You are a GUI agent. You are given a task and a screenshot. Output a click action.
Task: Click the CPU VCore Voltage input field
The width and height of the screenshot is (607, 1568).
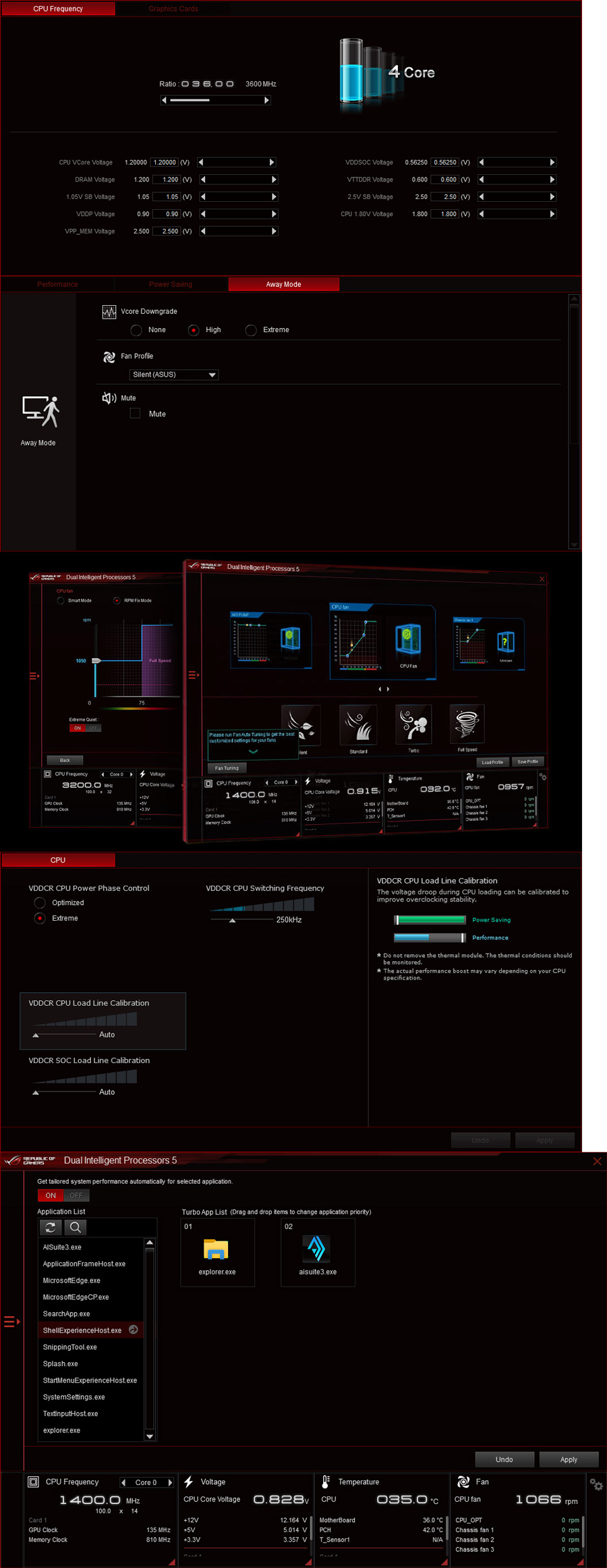click(165, 162)
